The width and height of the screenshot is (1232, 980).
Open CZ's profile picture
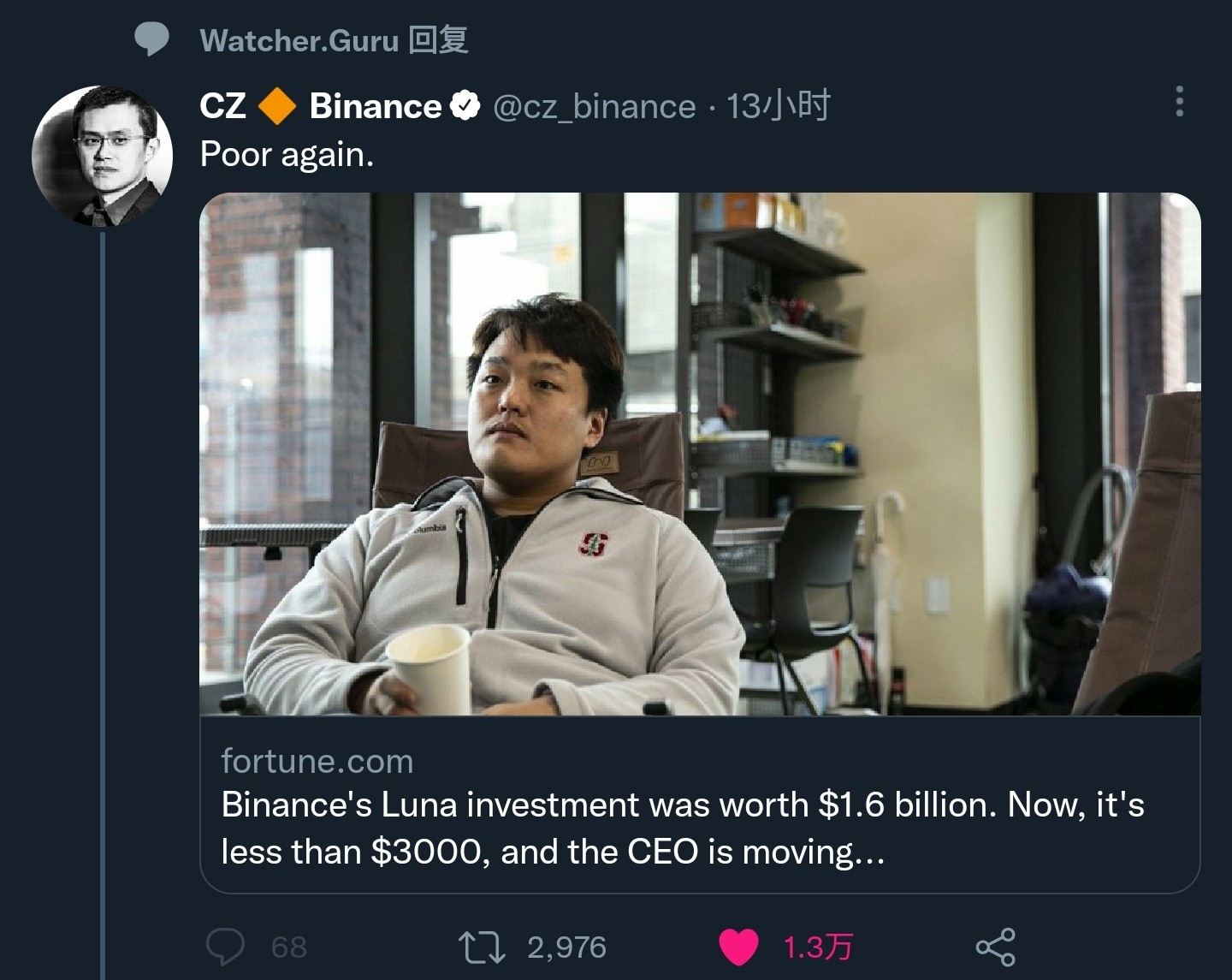[103, 156]
